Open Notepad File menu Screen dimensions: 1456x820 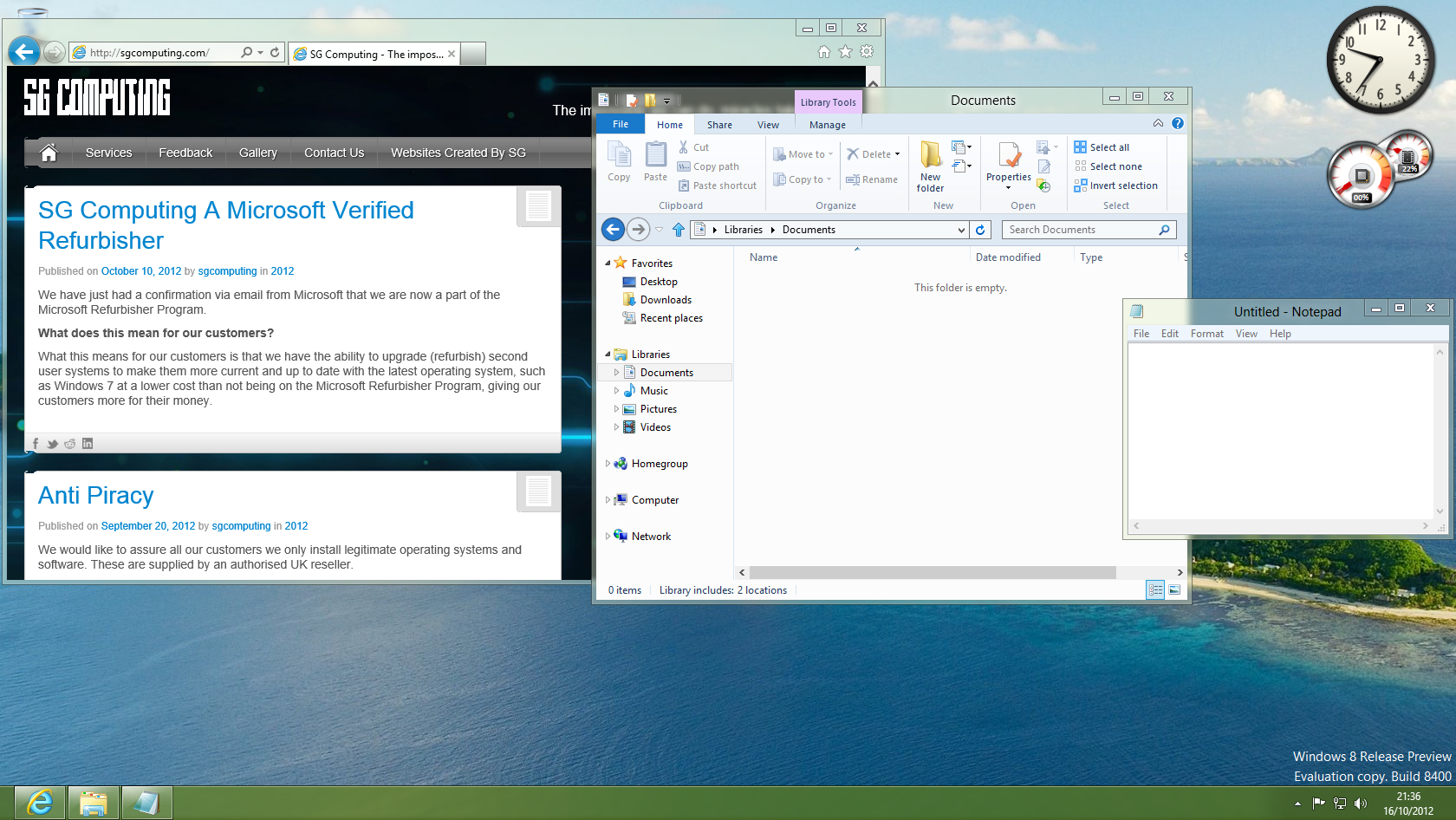coord(1141,334)
